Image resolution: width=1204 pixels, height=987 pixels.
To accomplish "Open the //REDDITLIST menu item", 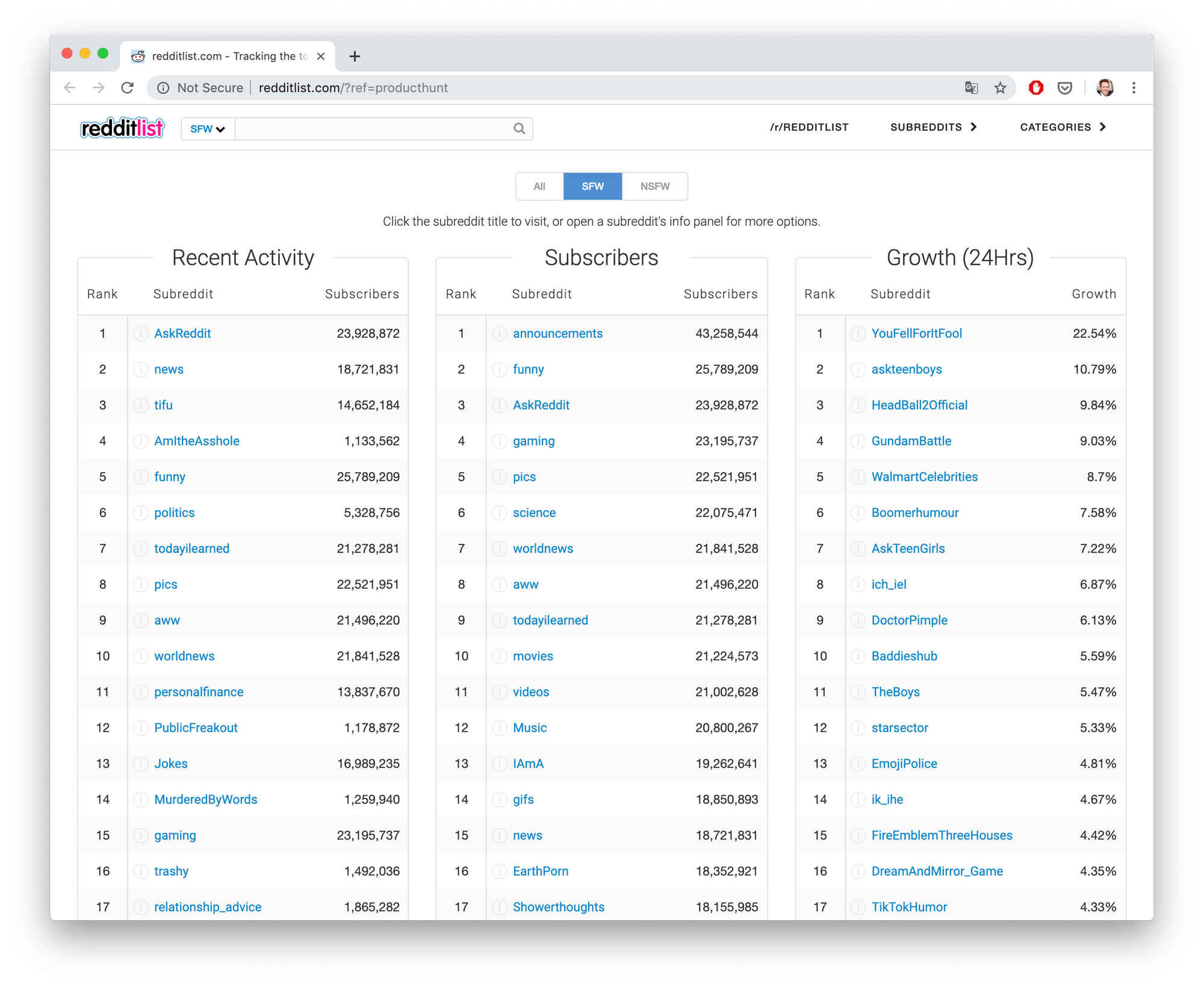I will click(x=808, y=127).
